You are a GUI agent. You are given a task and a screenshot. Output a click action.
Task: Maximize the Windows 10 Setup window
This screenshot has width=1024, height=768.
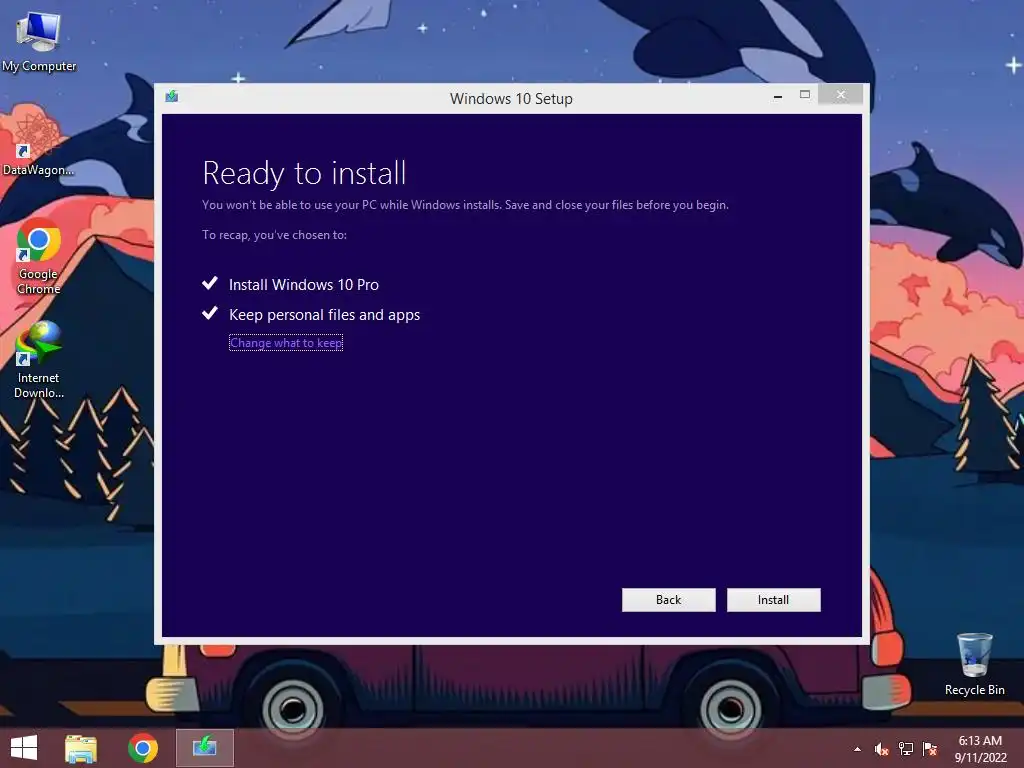click(x=805, y=95)
